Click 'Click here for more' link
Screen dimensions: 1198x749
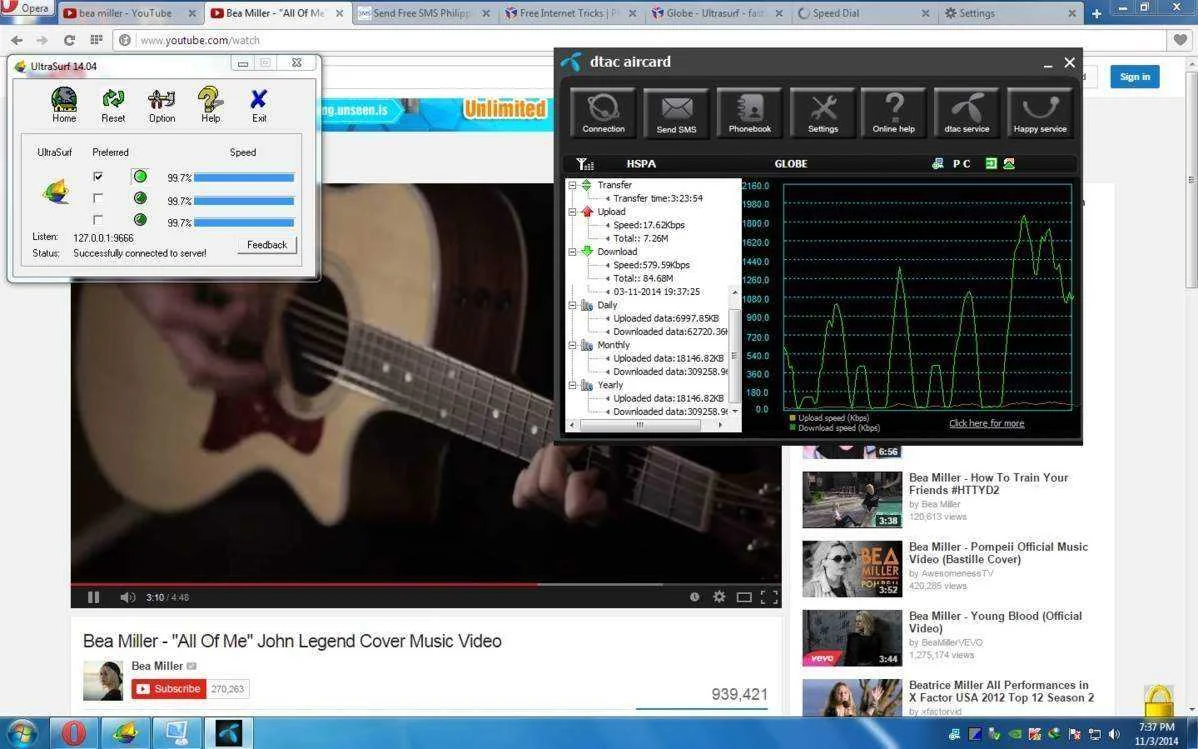986,423
